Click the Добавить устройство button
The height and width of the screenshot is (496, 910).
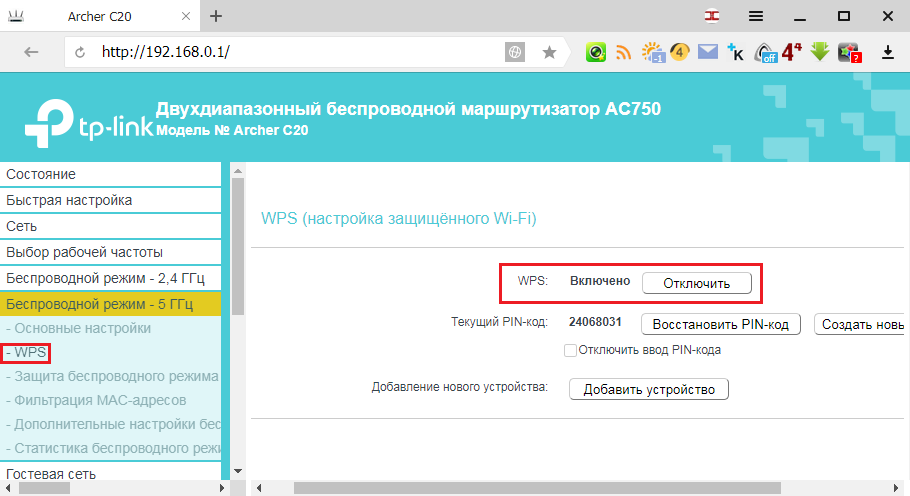click(649, 389)
